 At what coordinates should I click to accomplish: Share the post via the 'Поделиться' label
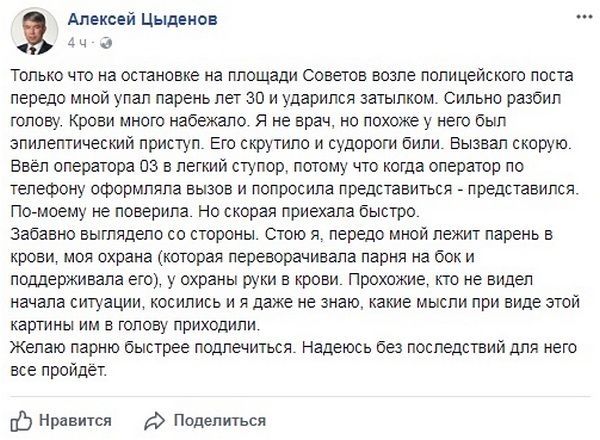click(220, 420)
